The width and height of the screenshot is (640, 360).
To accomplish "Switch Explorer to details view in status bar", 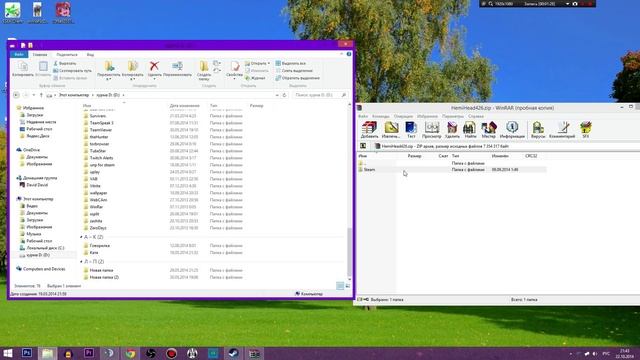I will [340, 286].
